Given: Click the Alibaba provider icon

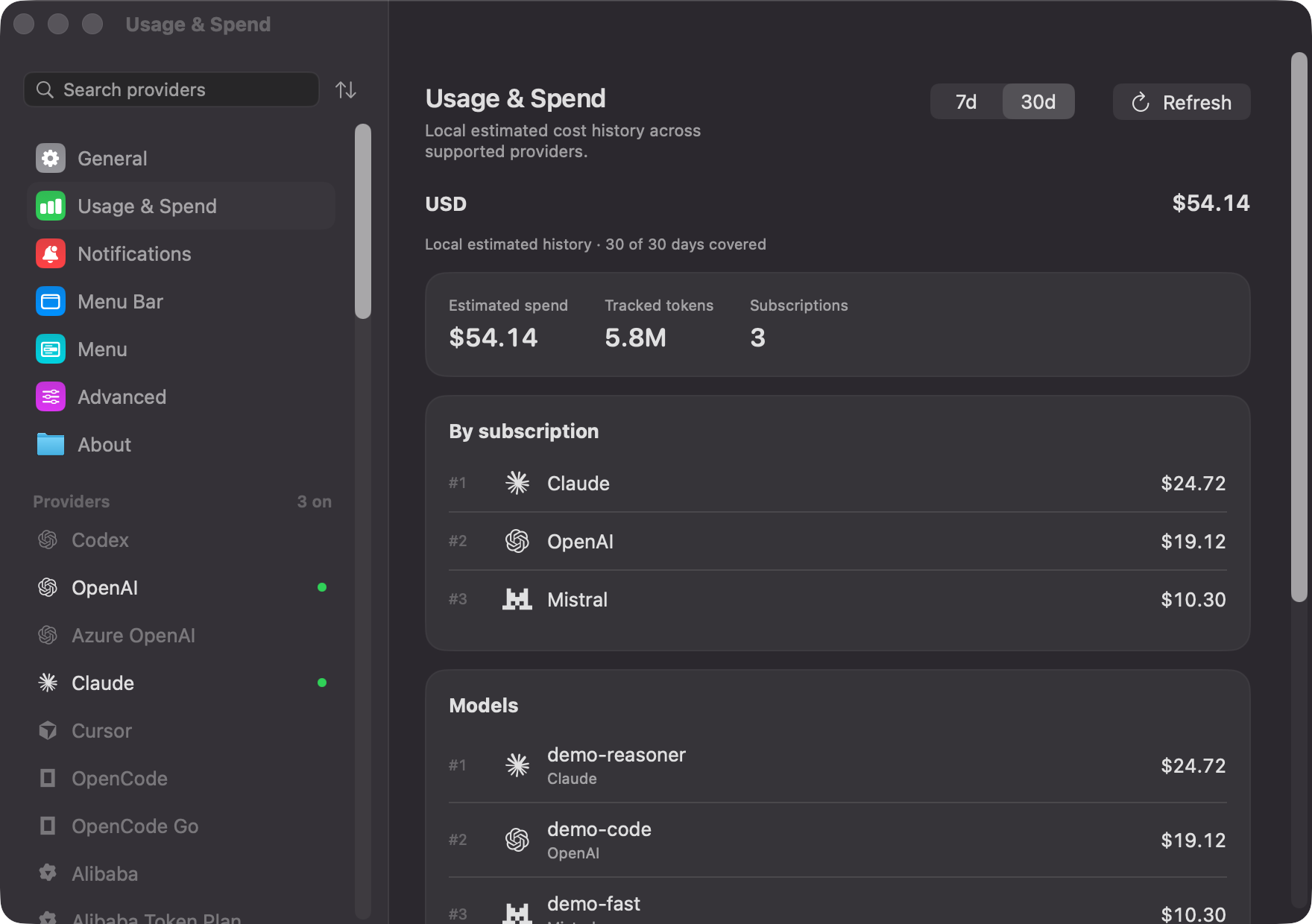Looking at the screenshot, I should click(x=48, y=873).
